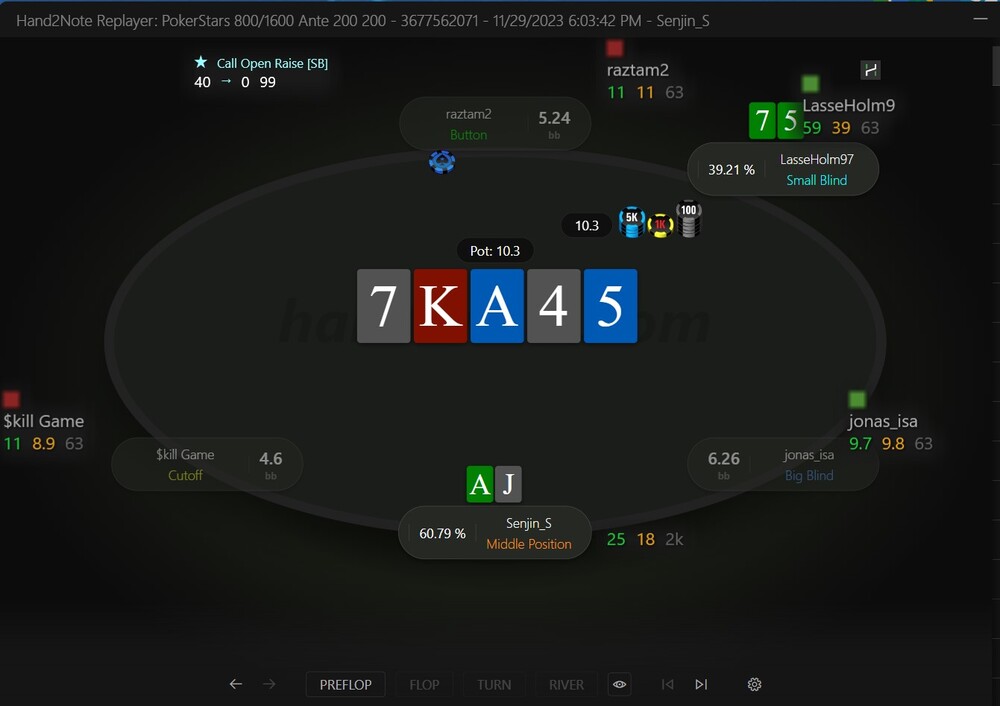
Task: Click the blue dealer button chip
Action: click(442, 162)
